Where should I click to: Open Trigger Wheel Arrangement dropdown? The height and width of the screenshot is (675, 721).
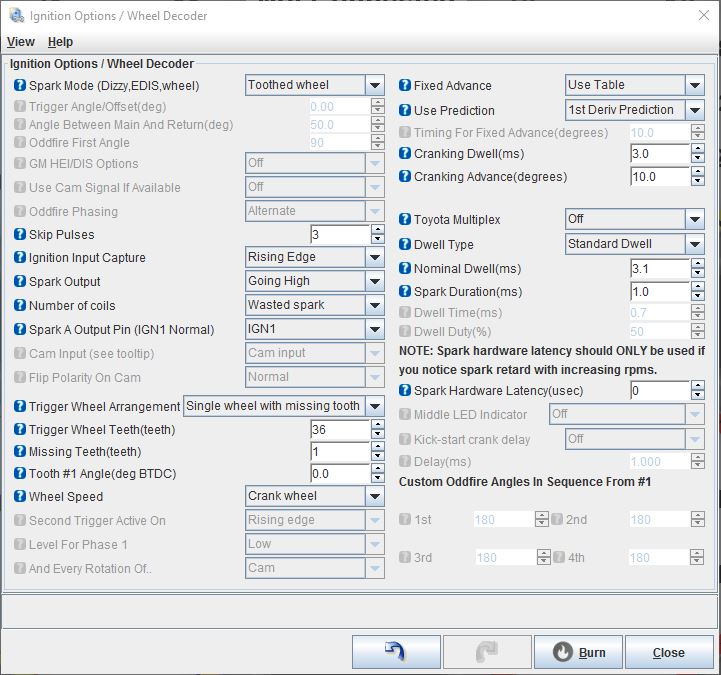(x=284, y=406)
